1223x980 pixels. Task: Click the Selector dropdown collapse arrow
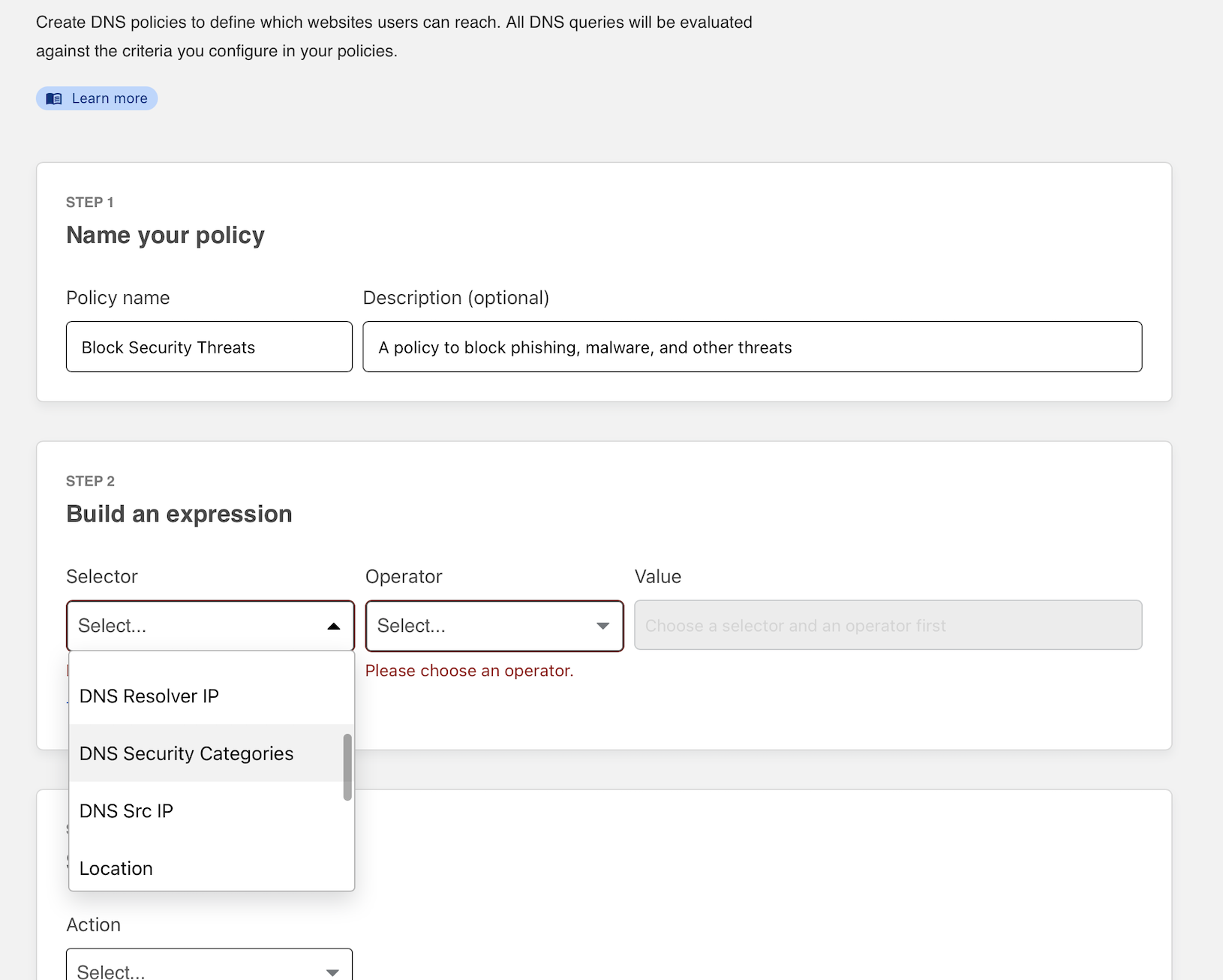[333, 625]
